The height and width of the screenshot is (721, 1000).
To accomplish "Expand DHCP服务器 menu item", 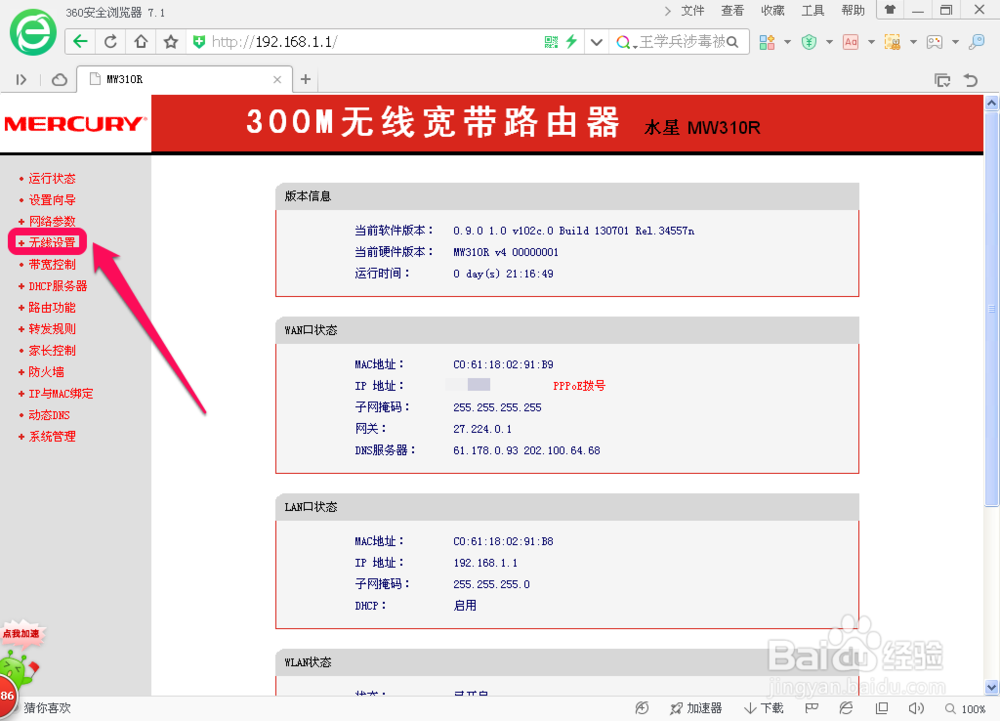I will click(57, 286).
